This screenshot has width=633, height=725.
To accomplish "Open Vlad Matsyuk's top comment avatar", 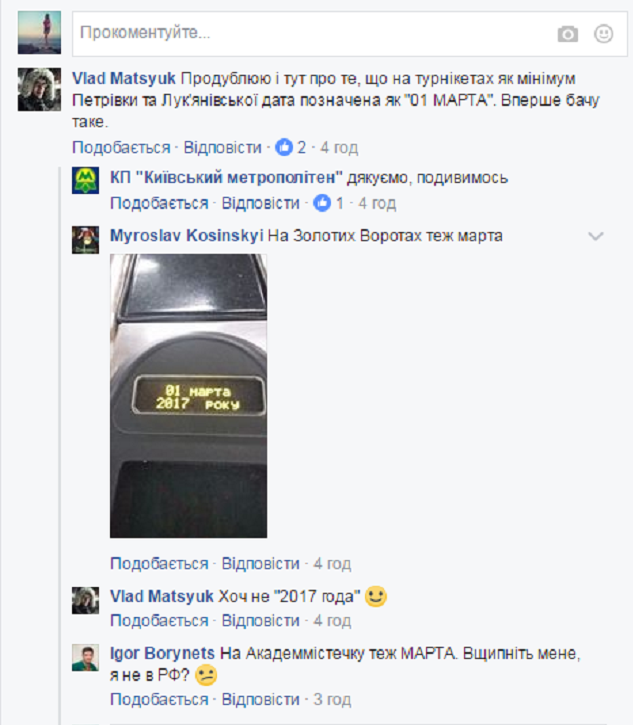I will (39, 89).
